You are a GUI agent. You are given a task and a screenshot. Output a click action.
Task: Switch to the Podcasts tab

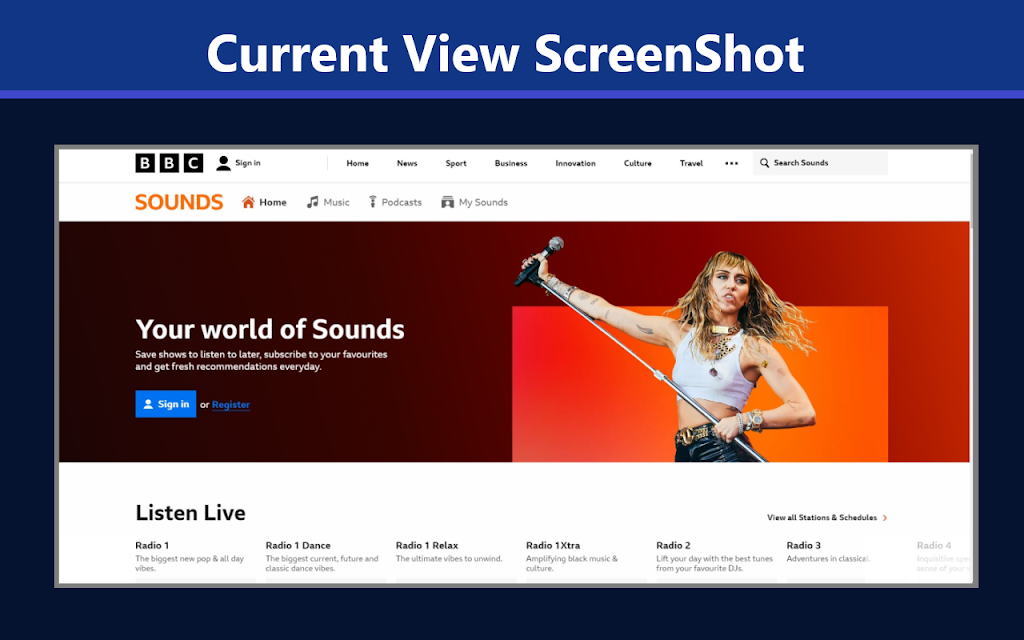point(402,202)
